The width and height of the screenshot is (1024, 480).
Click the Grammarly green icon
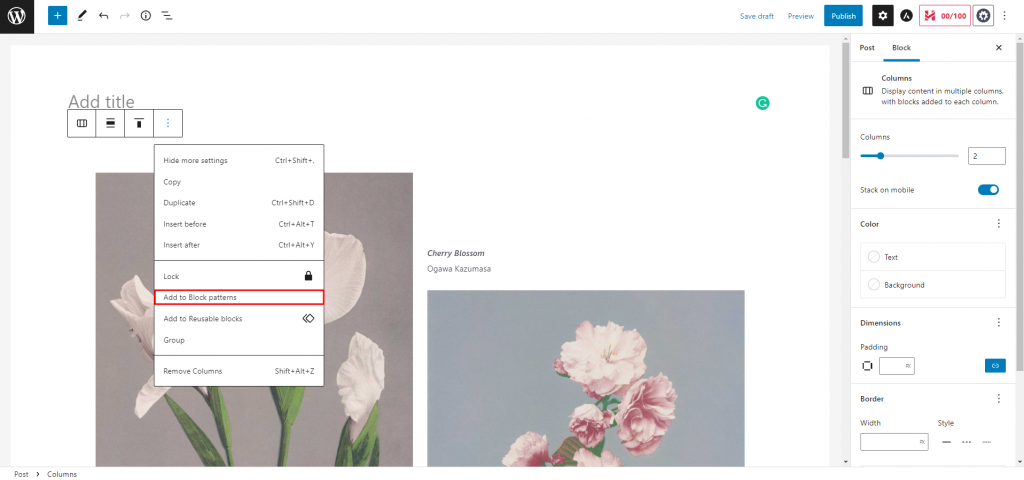tap(762, 103)
